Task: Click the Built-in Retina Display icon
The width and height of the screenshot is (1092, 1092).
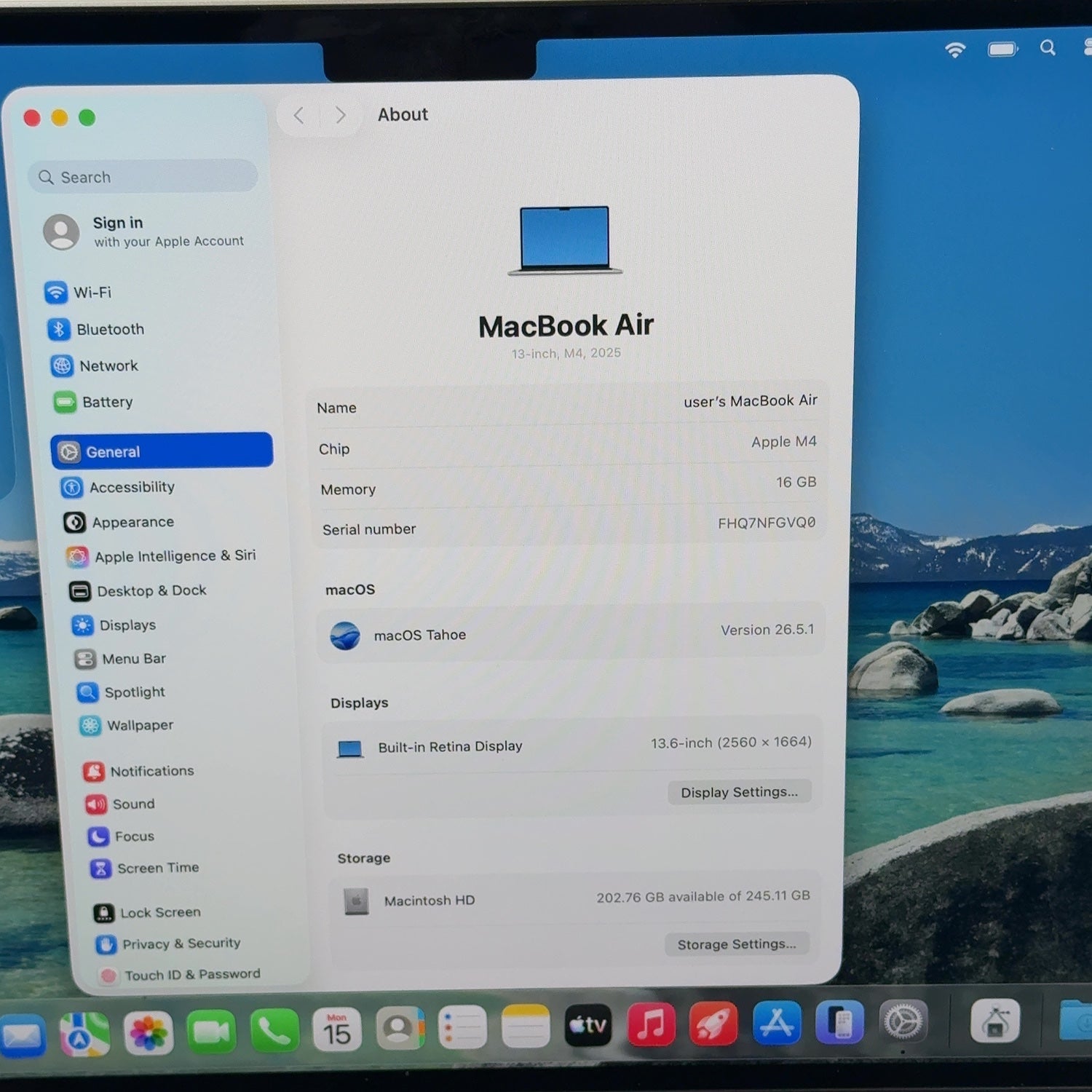Action: [350, 748]
